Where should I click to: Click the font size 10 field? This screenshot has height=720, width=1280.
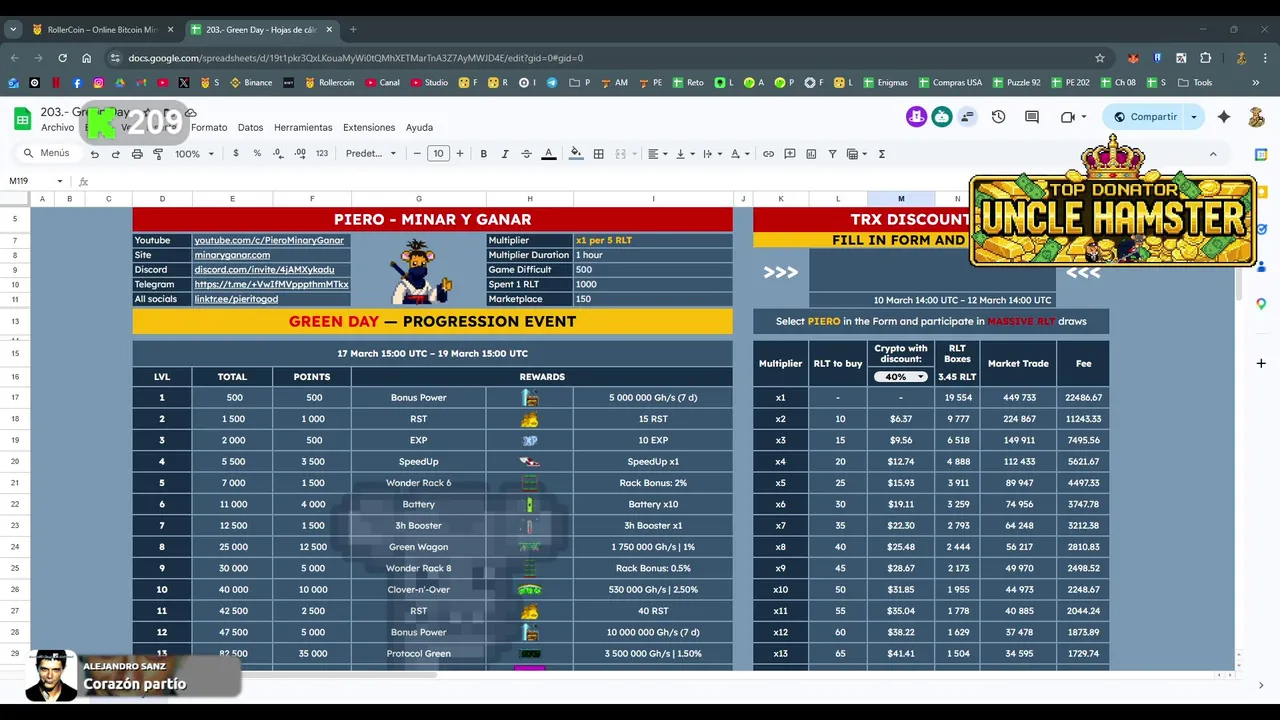tap(438, 154)
